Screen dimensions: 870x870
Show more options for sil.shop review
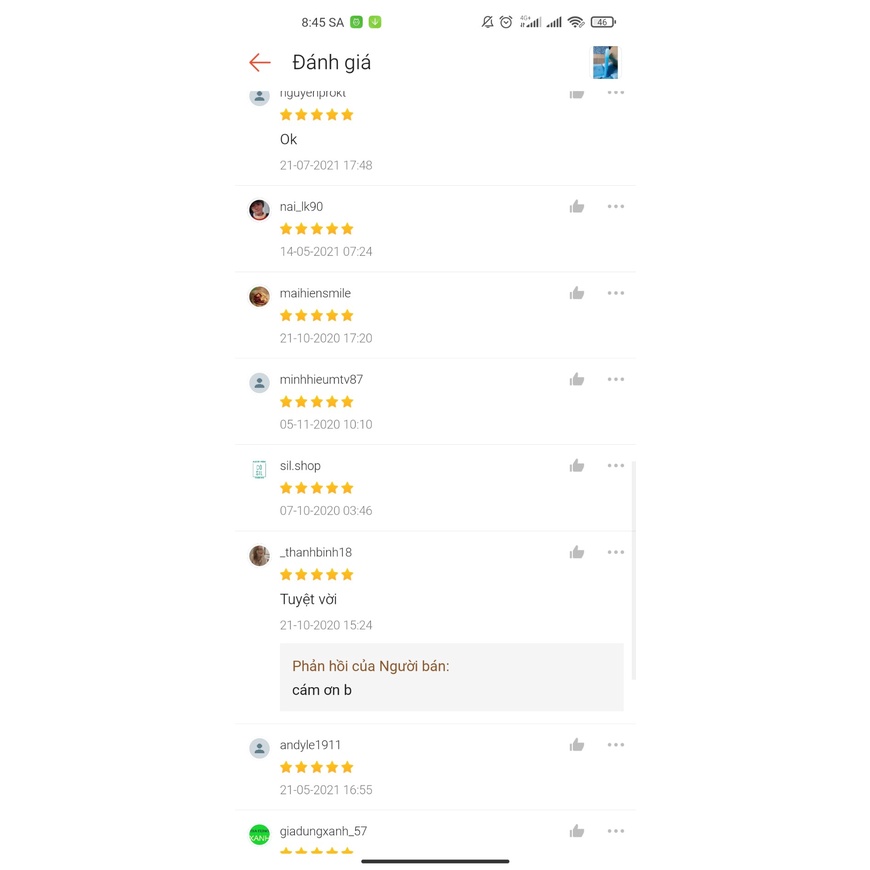(x=616, y=466)
